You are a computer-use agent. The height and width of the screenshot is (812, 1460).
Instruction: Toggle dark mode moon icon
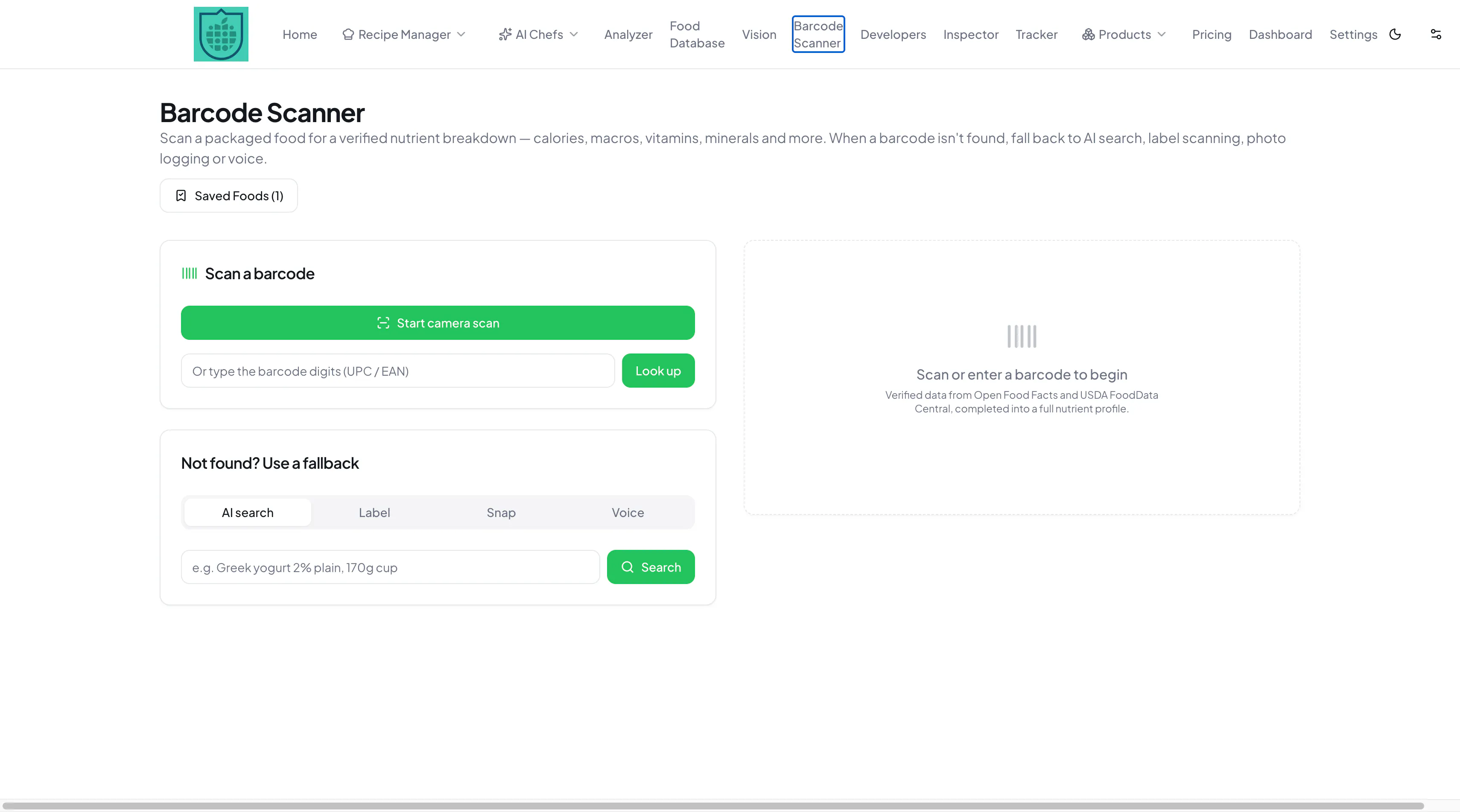1396,35
